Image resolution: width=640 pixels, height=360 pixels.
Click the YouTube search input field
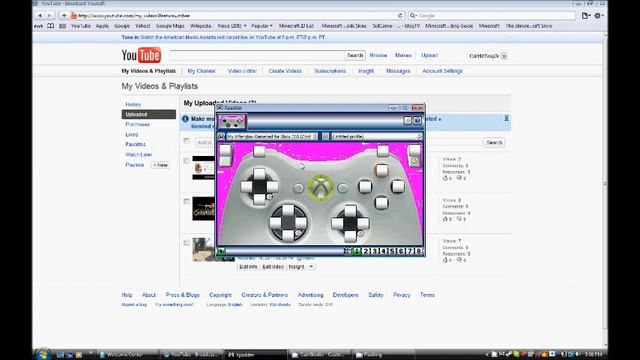[x=257, y=56]
